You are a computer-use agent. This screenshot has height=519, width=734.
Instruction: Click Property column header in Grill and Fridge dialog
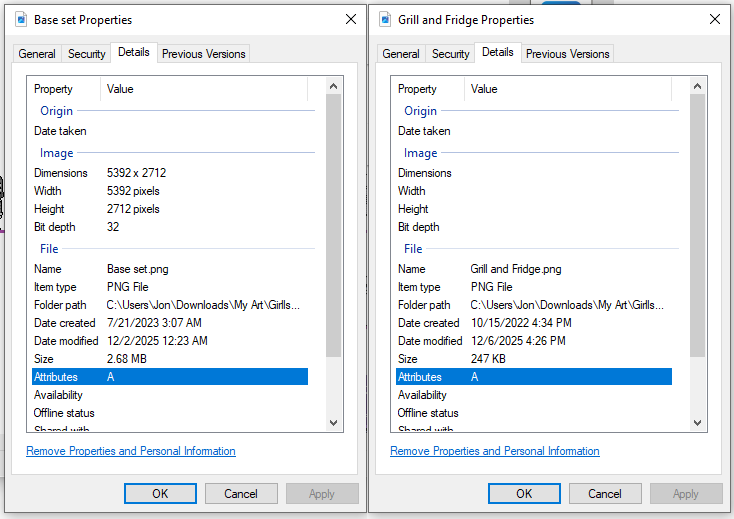(428, 89)
